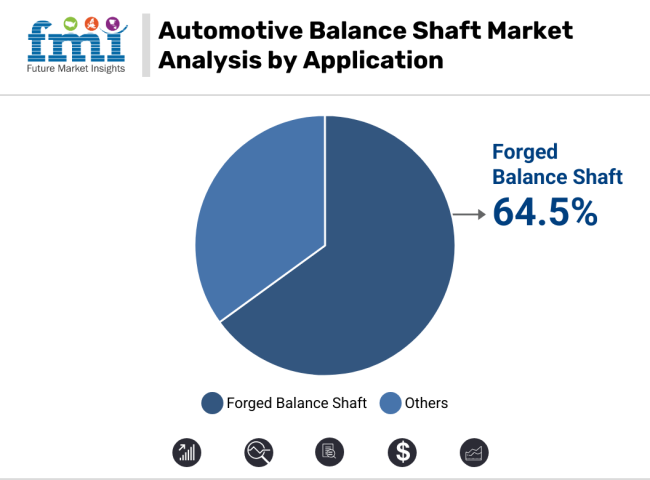
Task: Click the dollar sign icon
Action: pos(402,452)
